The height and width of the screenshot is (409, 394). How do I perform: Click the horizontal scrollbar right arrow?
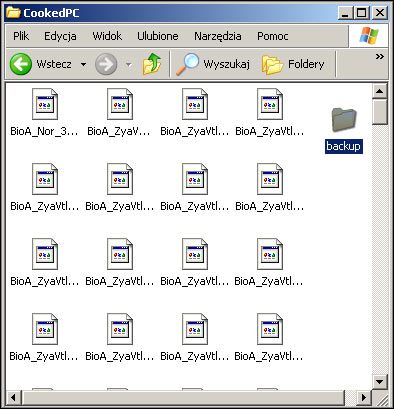point(363,397)
